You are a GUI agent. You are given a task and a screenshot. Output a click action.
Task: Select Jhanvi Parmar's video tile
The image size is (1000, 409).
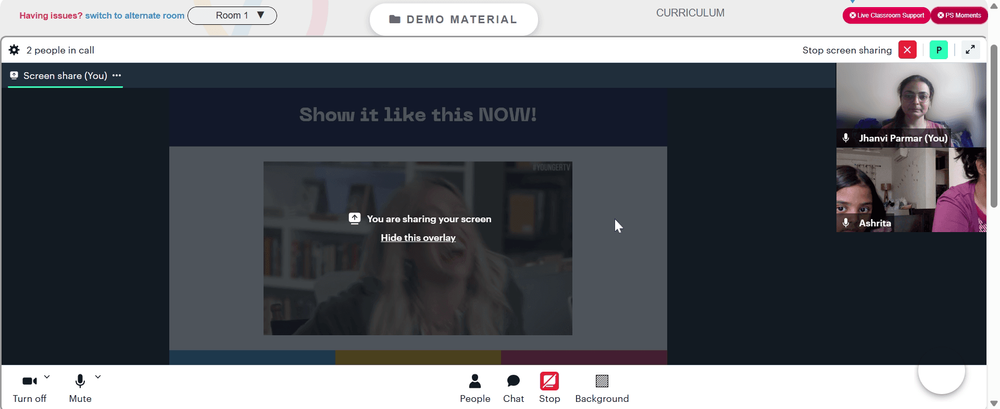click(911, 105)
